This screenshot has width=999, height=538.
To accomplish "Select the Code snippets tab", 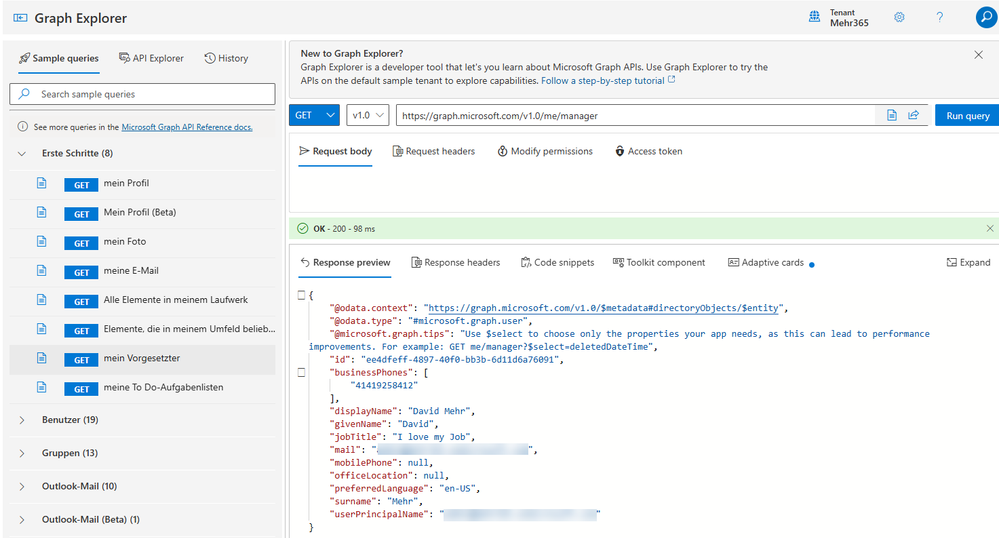I will (x=557, y=262).
